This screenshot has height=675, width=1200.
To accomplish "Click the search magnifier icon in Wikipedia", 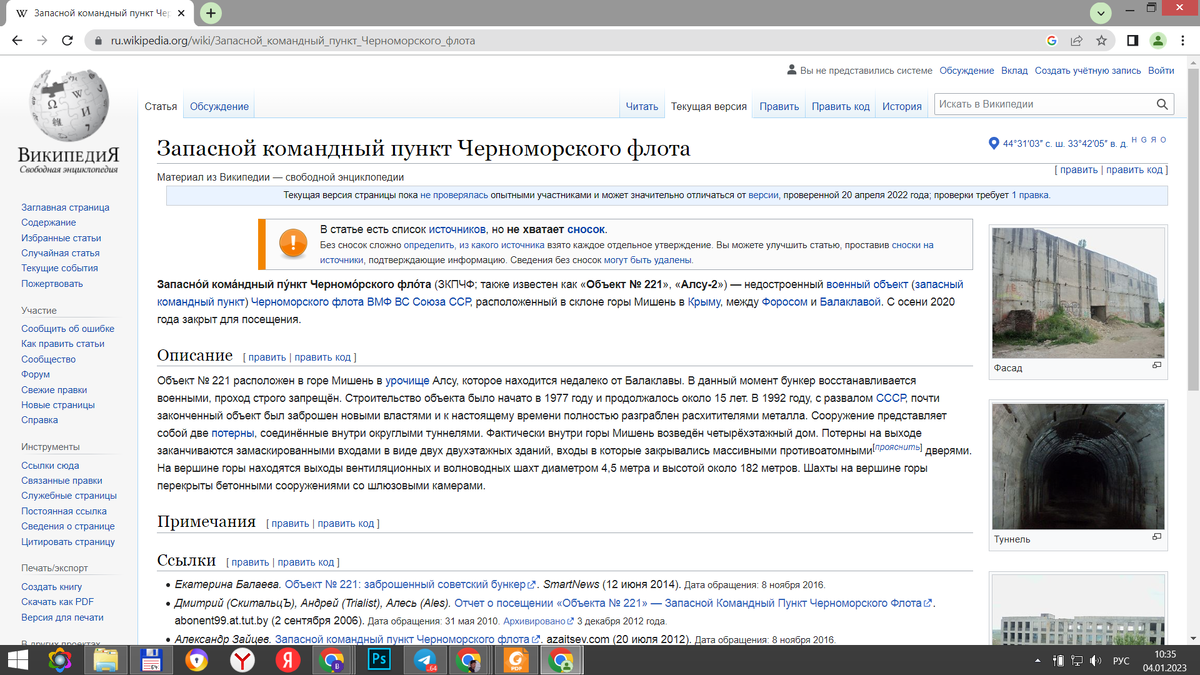I will coord(1162,104).
